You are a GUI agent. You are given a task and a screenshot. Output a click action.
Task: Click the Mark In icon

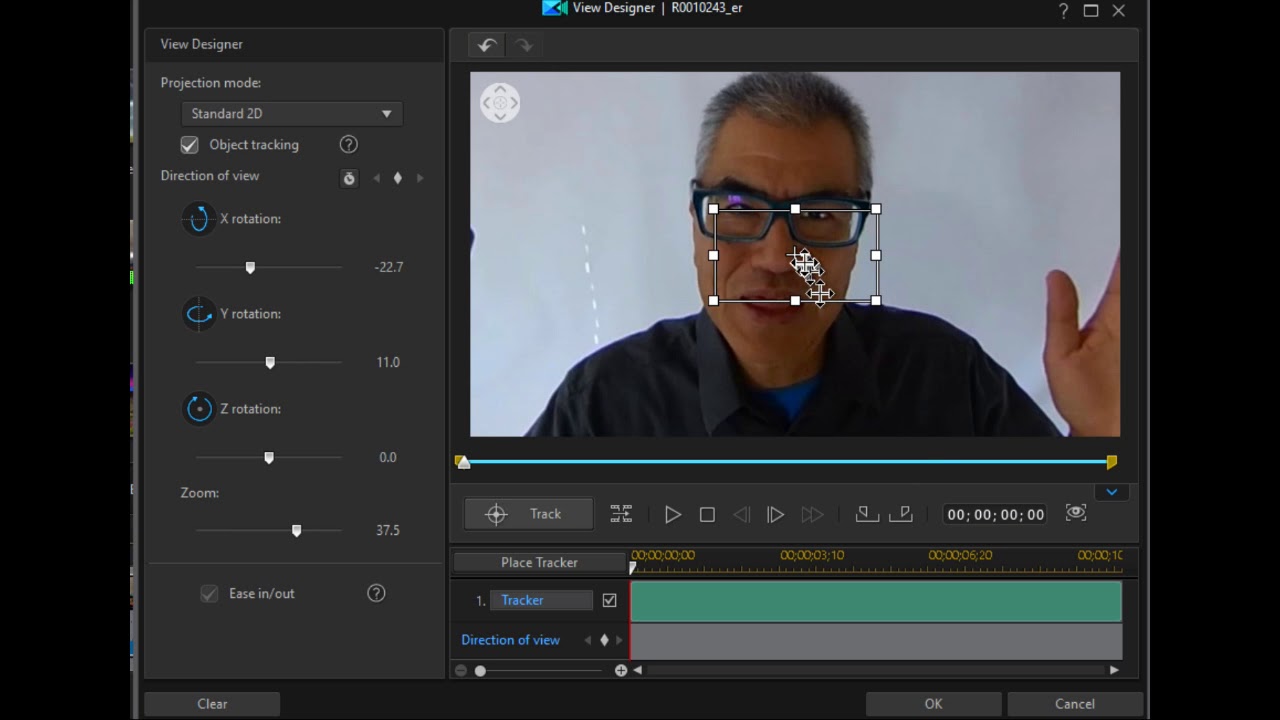[867, 514]
